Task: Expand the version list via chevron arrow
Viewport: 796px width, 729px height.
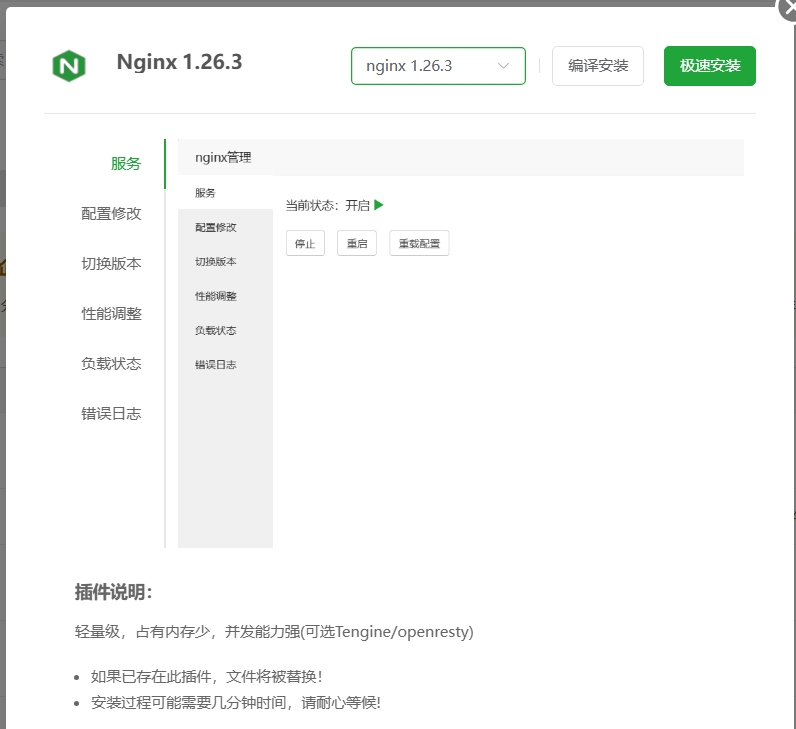Action: click(503, 66)
